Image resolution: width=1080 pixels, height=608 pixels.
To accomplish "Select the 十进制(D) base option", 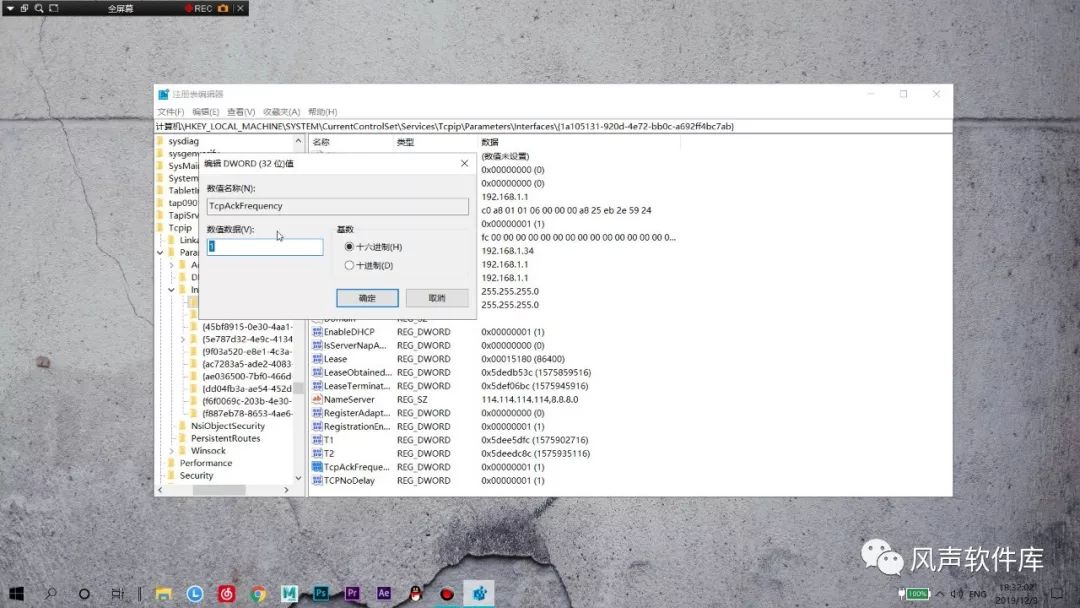I will pyautogui.click(x=358, y=265).
